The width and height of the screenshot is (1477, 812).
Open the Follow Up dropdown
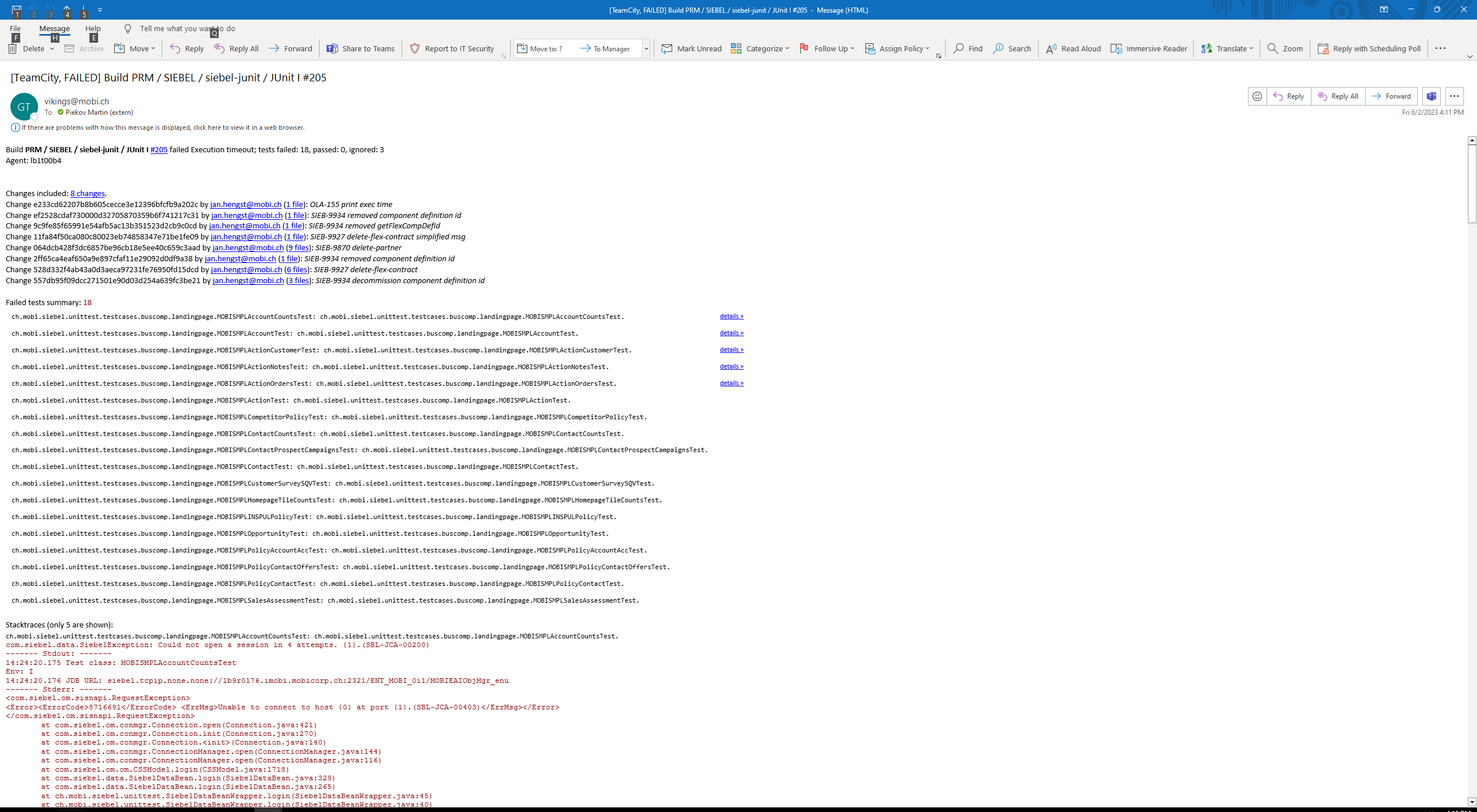(x=826, y=48)
